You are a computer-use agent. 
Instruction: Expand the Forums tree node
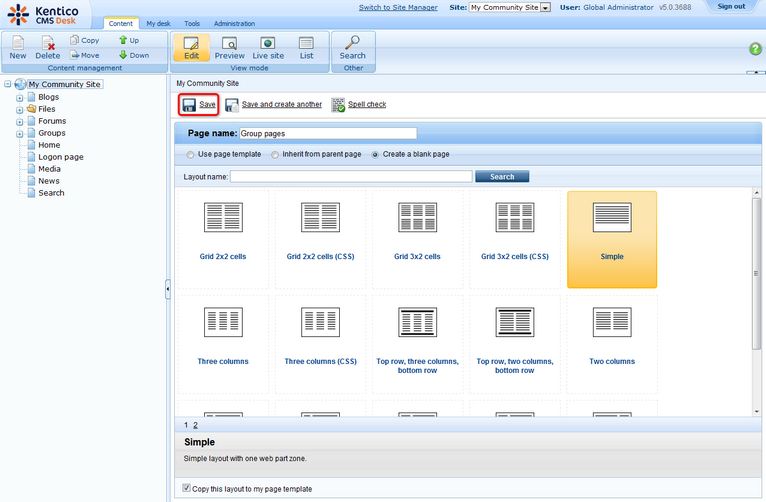tap(19, 121)
